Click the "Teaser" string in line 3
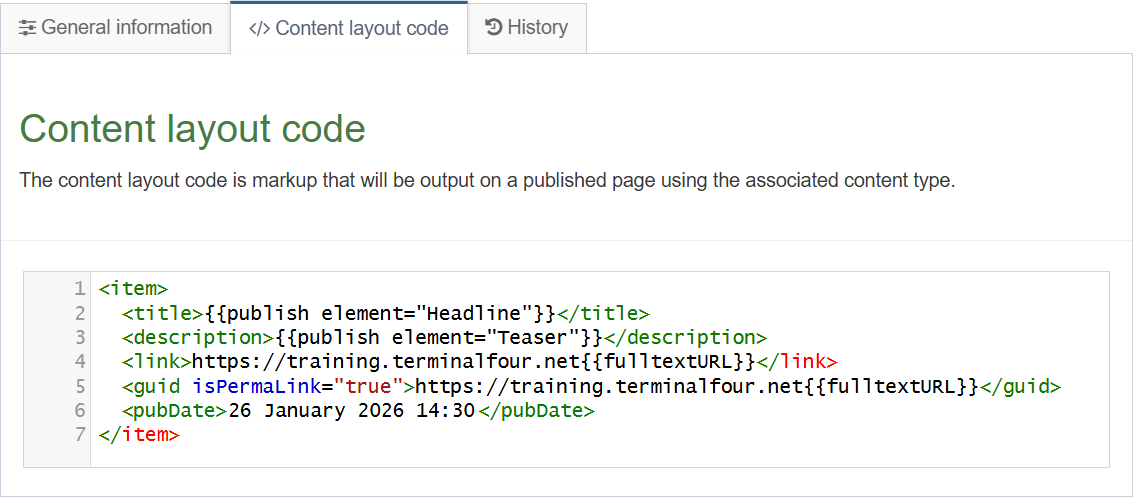The height and width of the screenshot is (497, 1133). point(534,337)
